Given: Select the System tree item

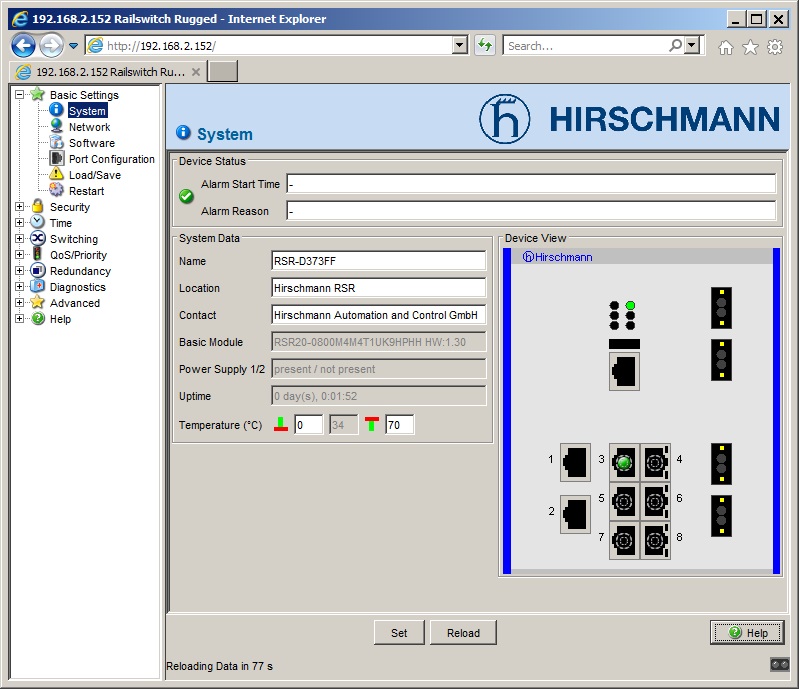Looking at the screenshot, I should (87, 111).
